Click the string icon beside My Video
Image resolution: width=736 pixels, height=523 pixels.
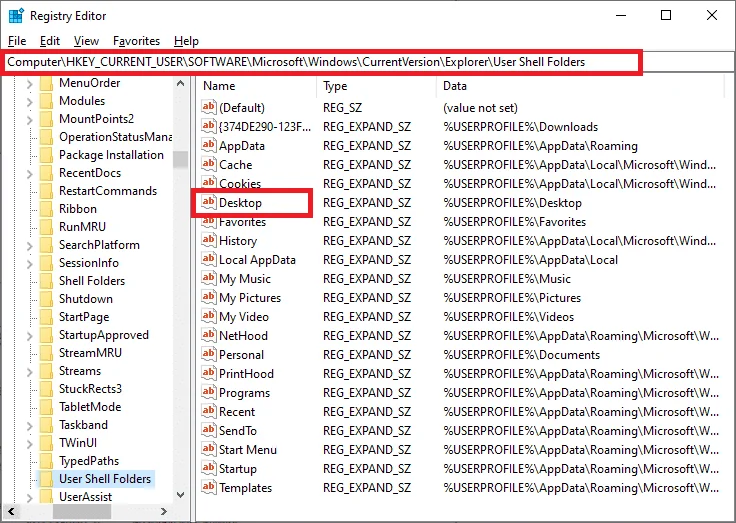(209, 316)
